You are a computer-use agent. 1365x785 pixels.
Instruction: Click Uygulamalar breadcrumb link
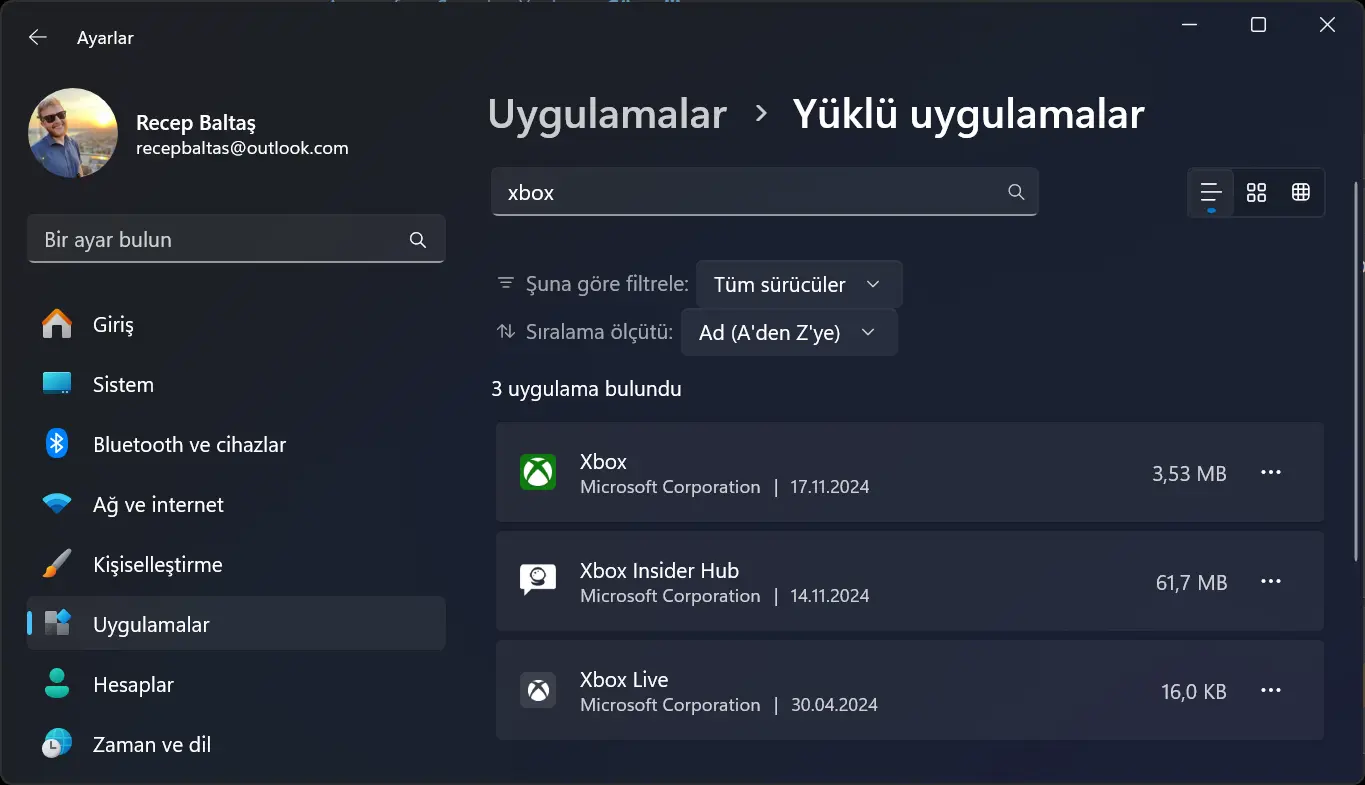(607, 115)
